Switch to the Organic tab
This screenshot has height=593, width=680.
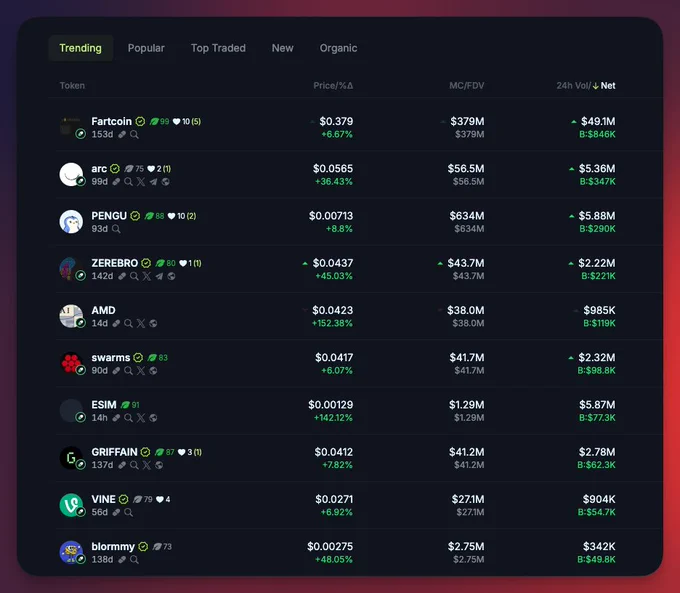[x=338, y=48]
